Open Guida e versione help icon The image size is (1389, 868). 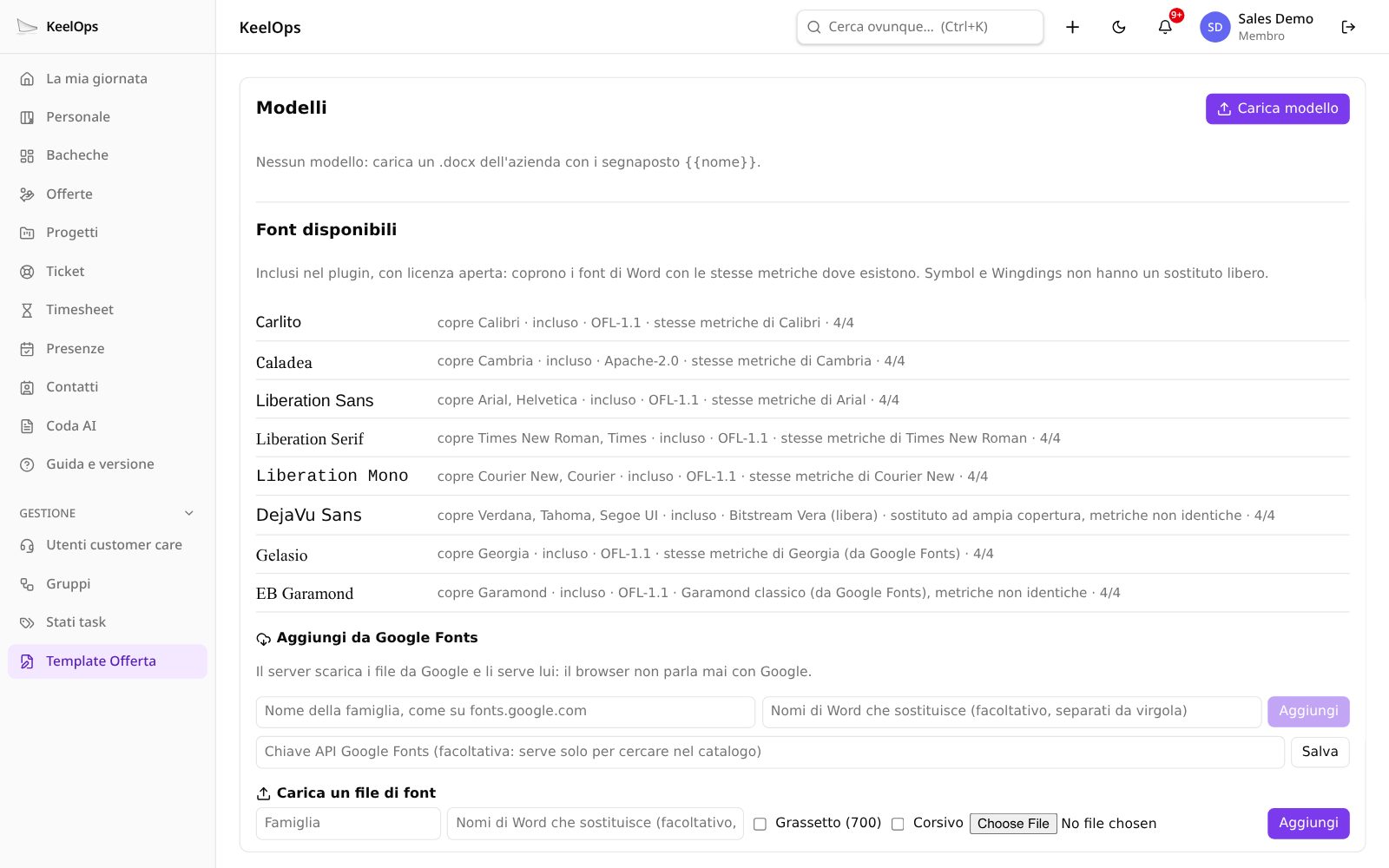click(27, 464)
